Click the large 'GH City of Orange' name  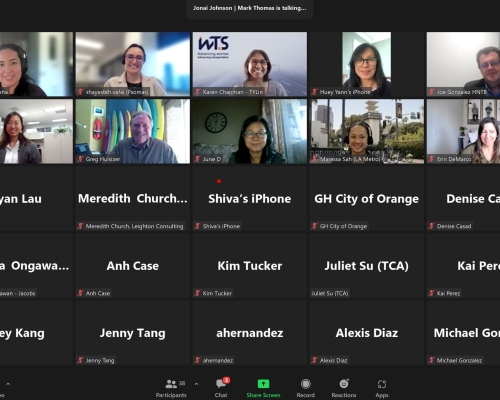point(367,199)
